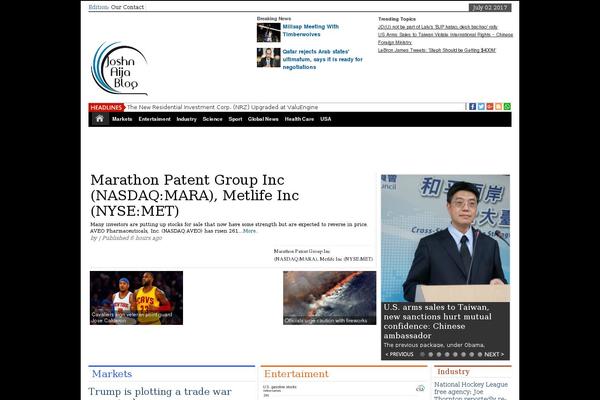Open the Our Contact link
This screenshot has width=600, height=400.
tap(127, 7)
